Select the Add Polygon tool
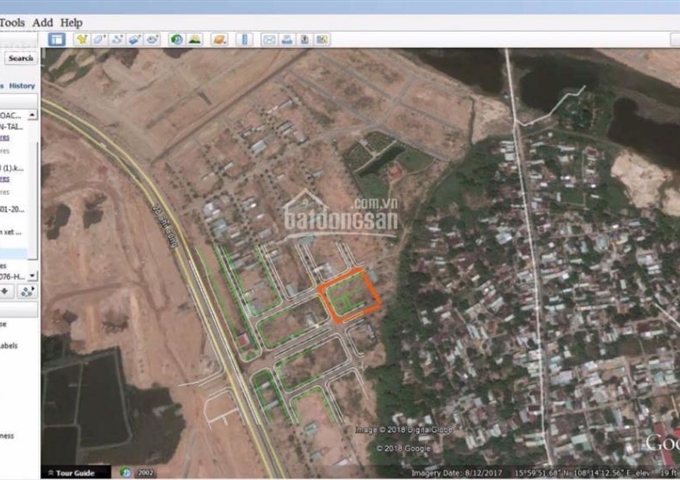 [x=99, y=39]
